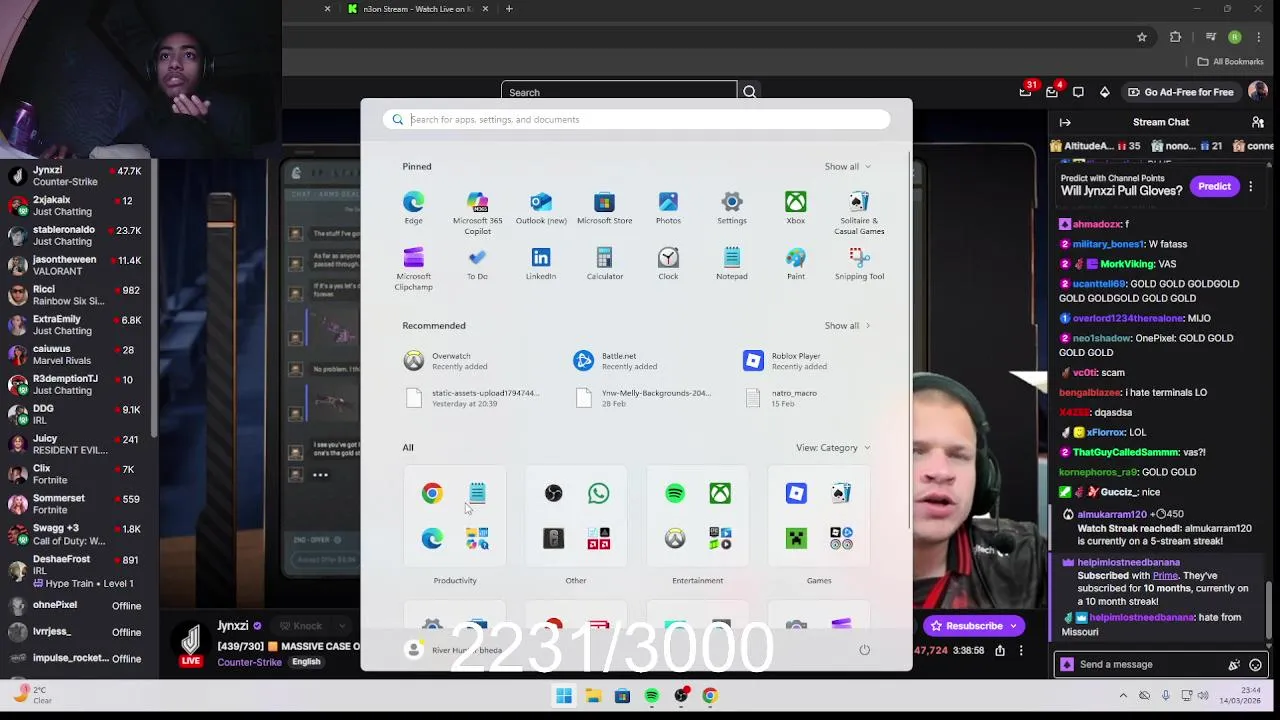1280x720 pixels.
Task: Open the Calculator app
Action: click(x=604, y=264)
